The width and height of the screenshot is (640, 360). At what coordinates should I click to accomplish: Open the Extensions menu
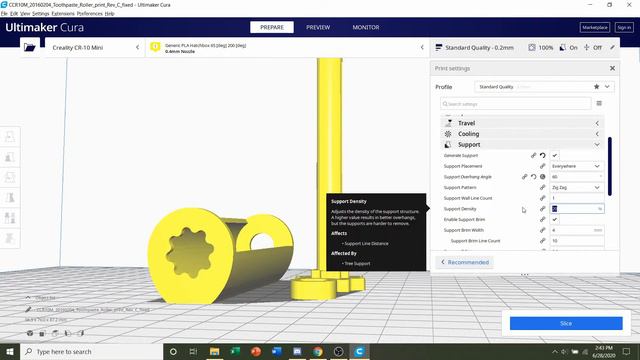tap(63, 13)
